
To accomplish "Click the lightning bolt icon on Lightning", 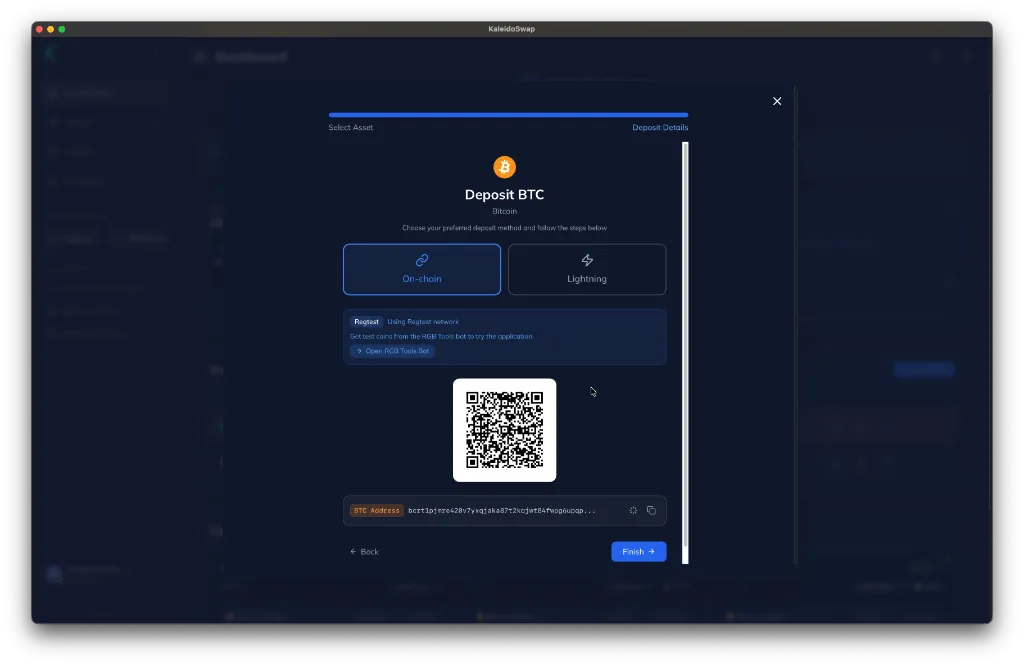I will click(586, 258).
